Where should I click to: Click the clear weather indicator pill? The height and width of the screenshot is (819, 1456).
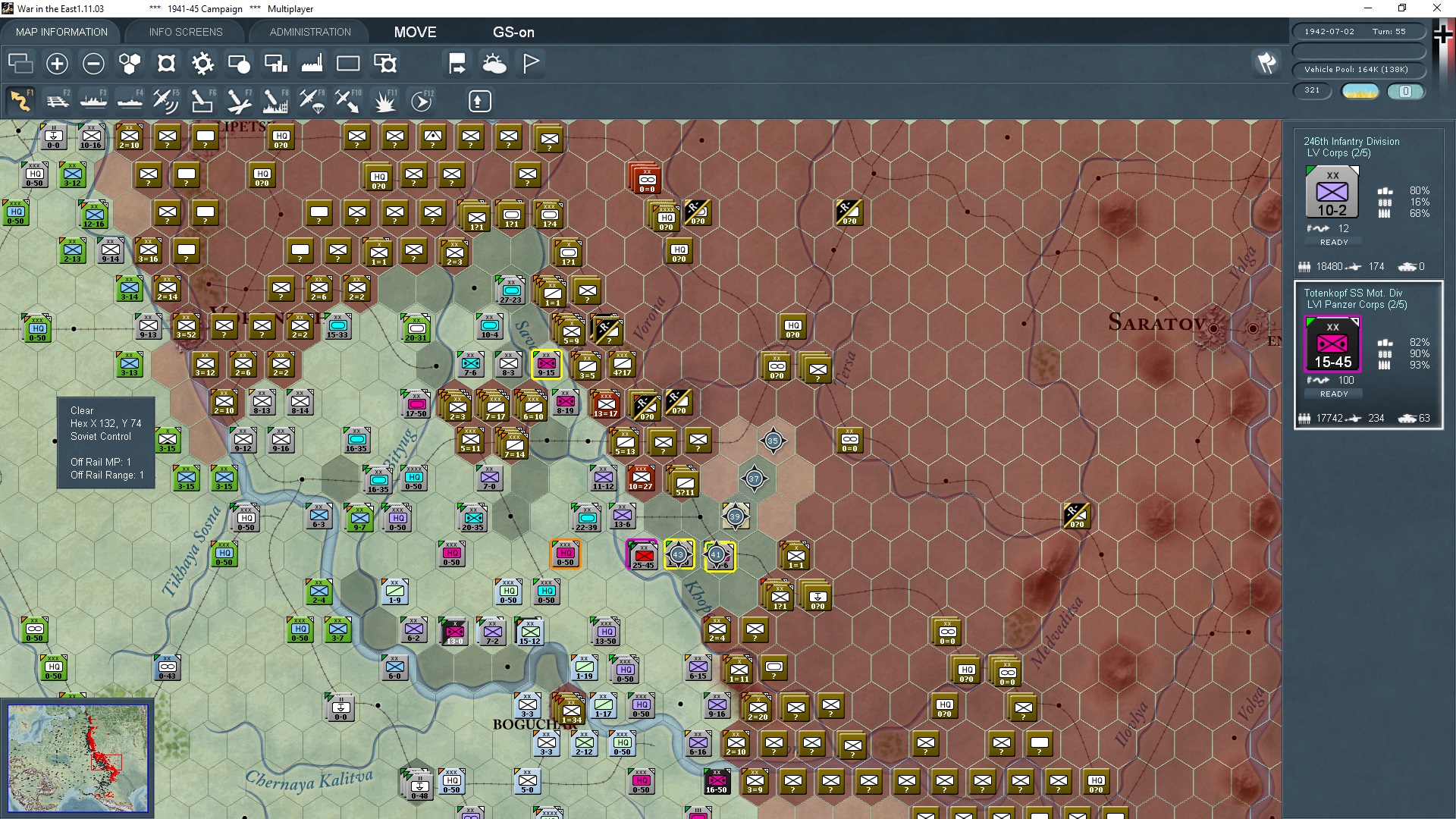point(1360,91)
